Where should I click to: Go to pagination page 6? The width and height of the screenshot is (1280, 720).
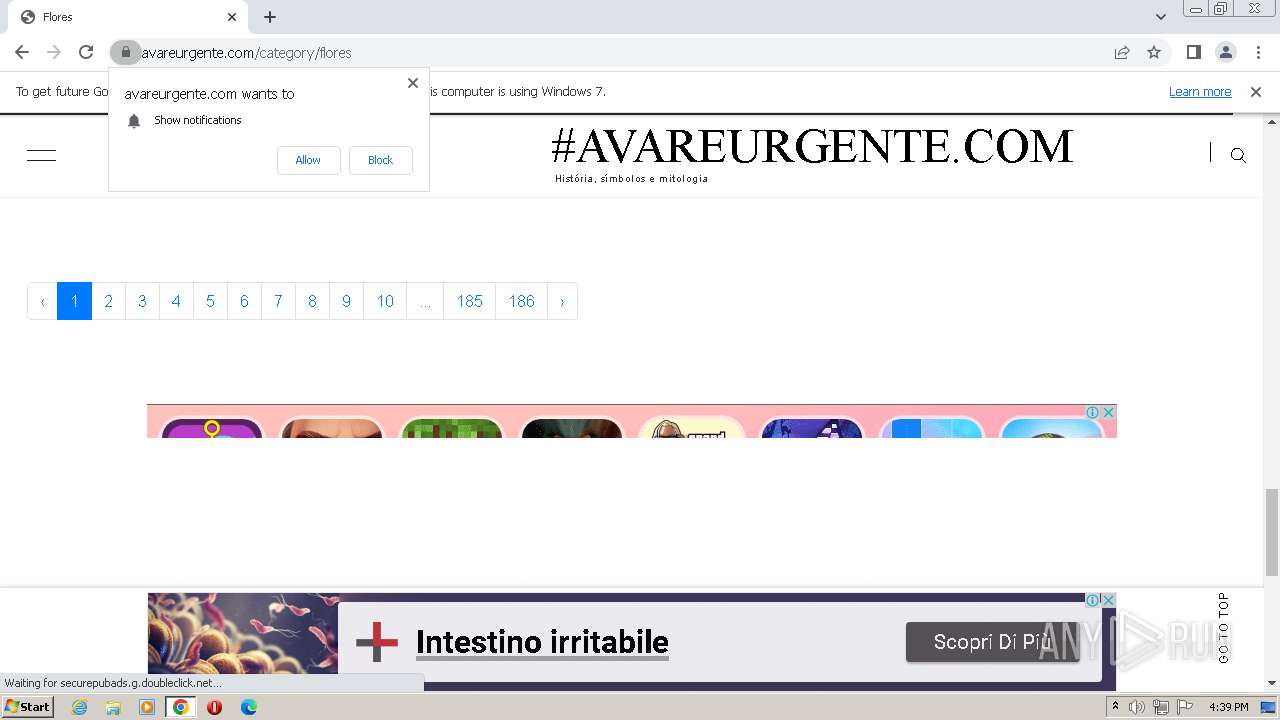tap(244, 301)
